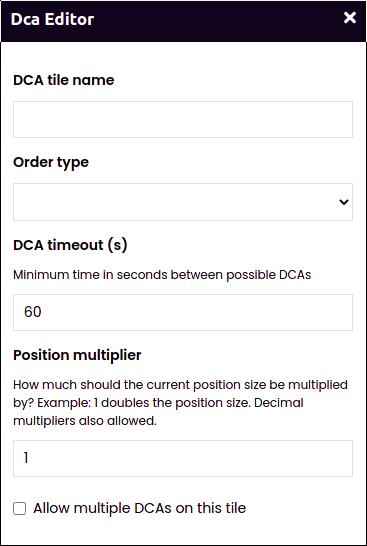The width and height of the screenshot is (367, 546).
Task: Click the 'Dca Editor' title text
Action: (x=52, y=19)
